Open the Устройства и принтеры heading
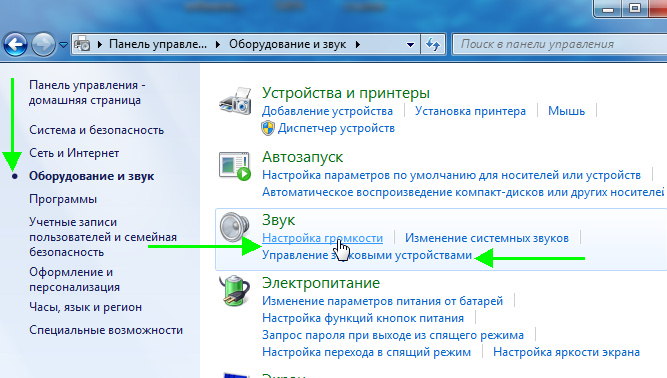The height and width of the screenshot is (378, 667). click(346, 93)
